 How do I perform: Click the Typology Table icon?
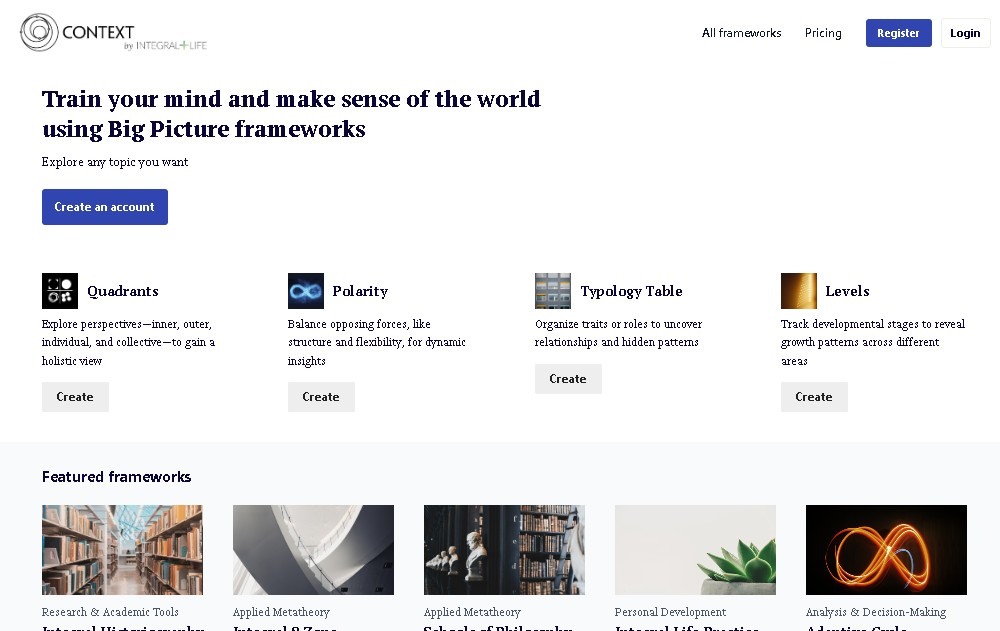coord(552,291)
